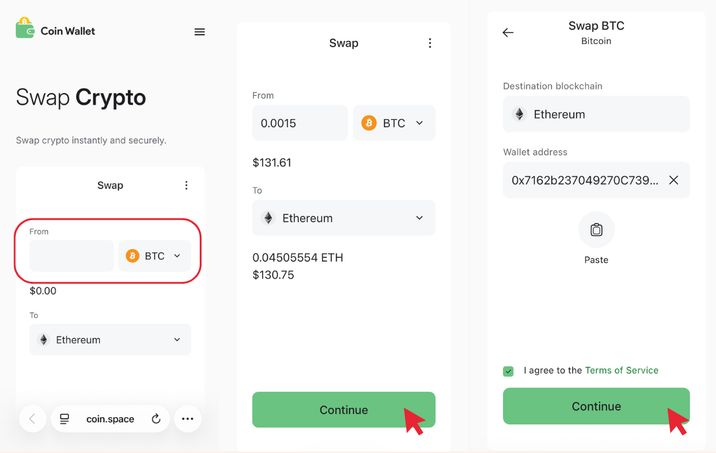Open the three-dot menu in left Swap card
Viewport: 716px width, 453px height.
point(186,185)
